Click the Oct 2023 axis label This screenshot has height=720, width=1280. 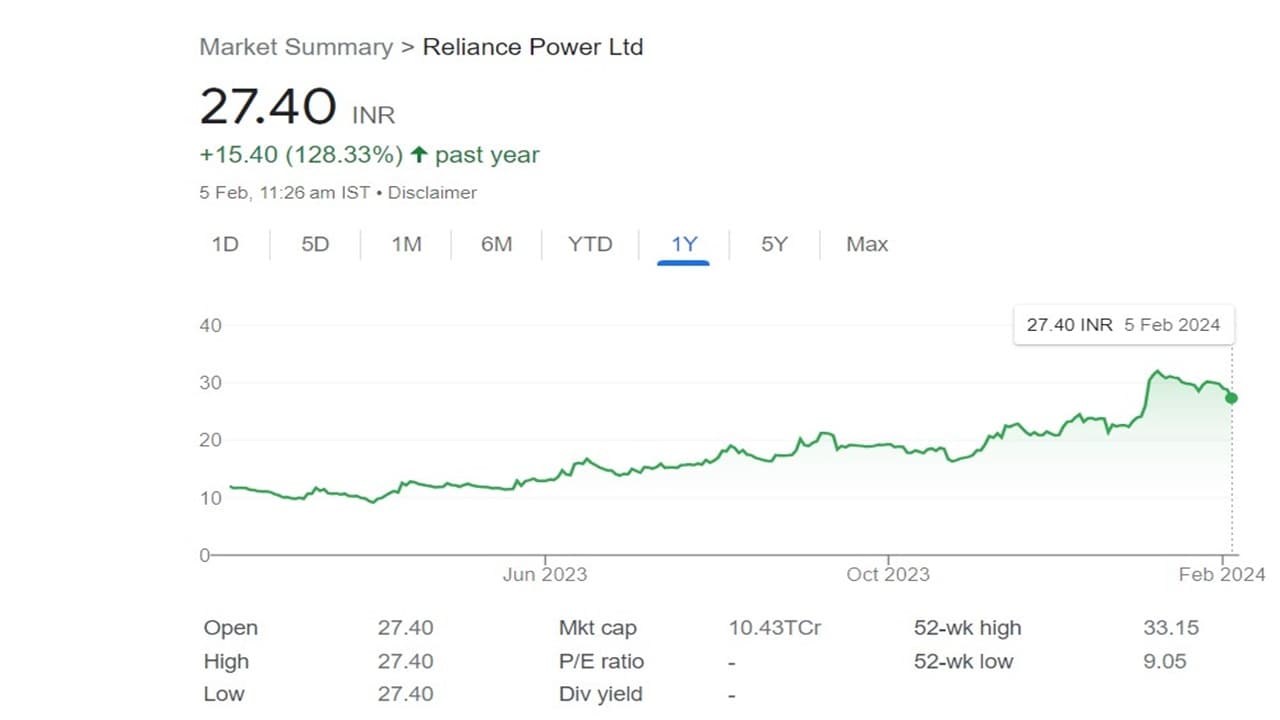(x=887, y=574)
